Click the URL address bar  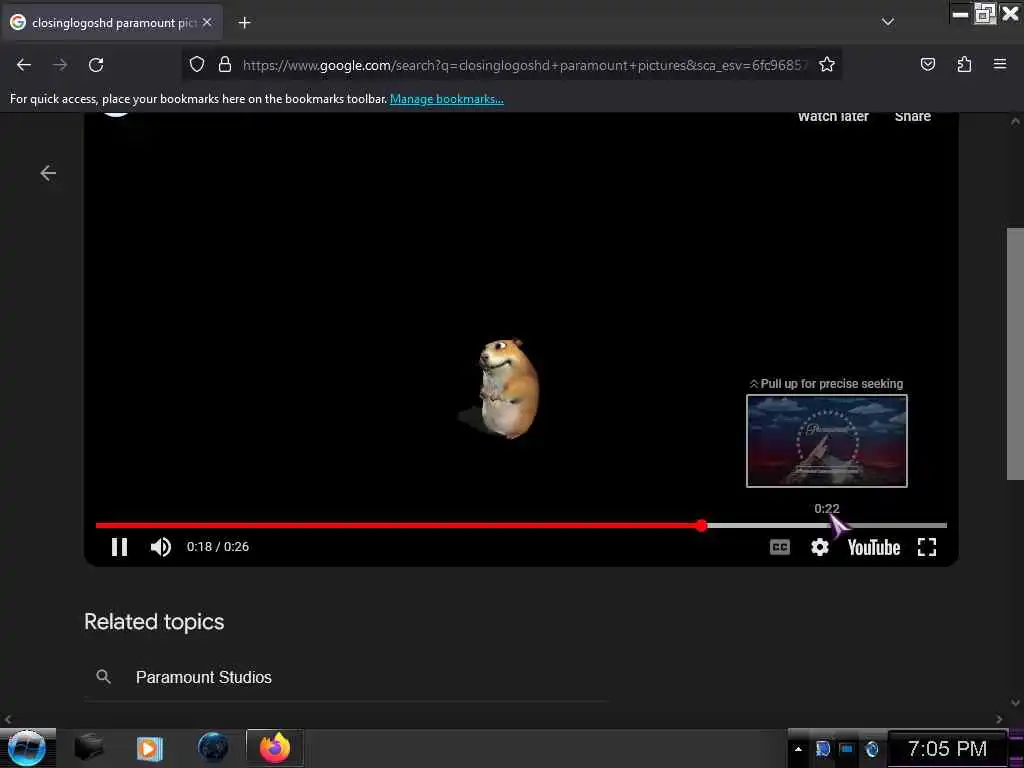525,65
